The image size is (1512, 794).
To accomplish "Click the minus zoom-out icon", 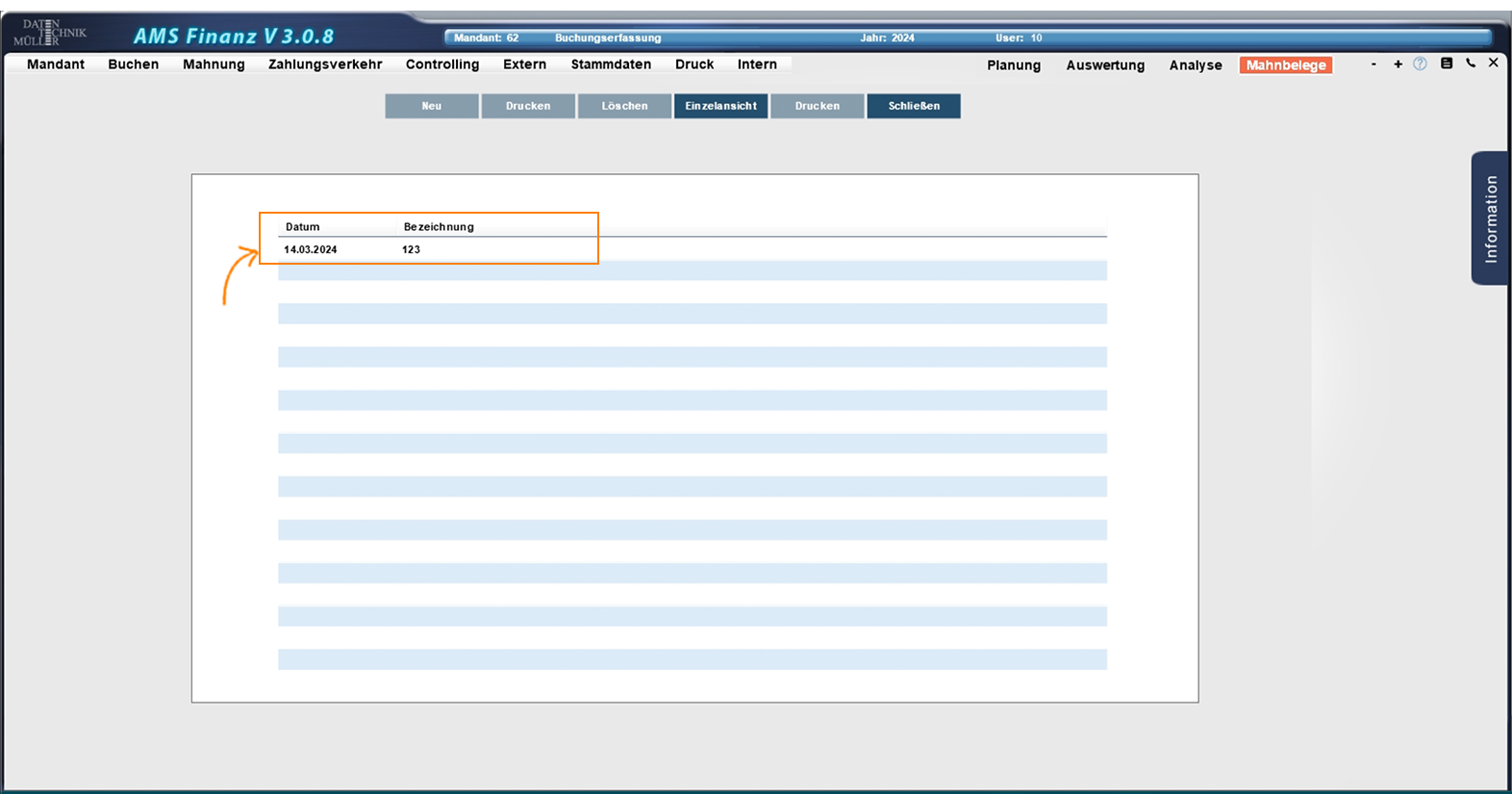I will [1373, 64].
